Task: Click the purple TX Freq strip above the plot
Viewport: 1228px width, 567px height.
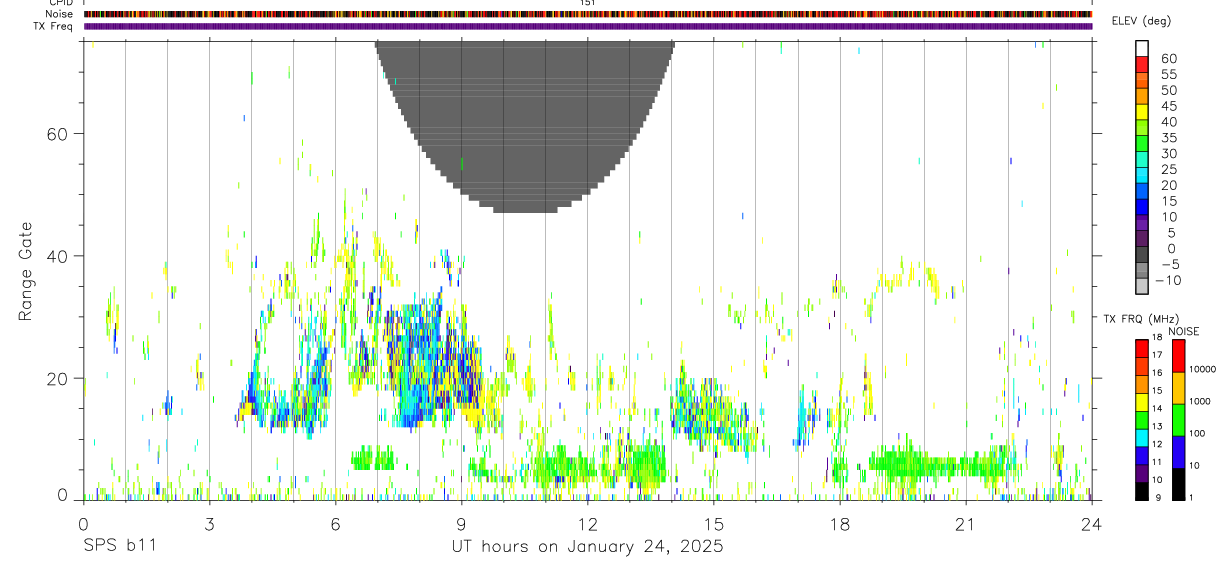Action: tap(587, 26)
